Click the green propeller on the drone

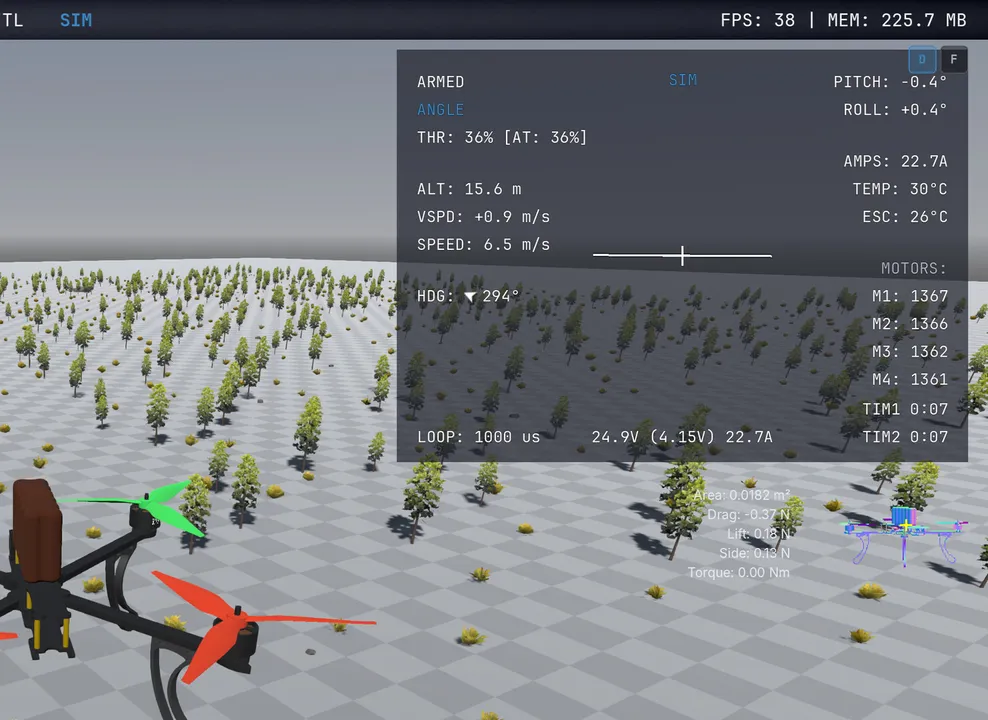146,504
